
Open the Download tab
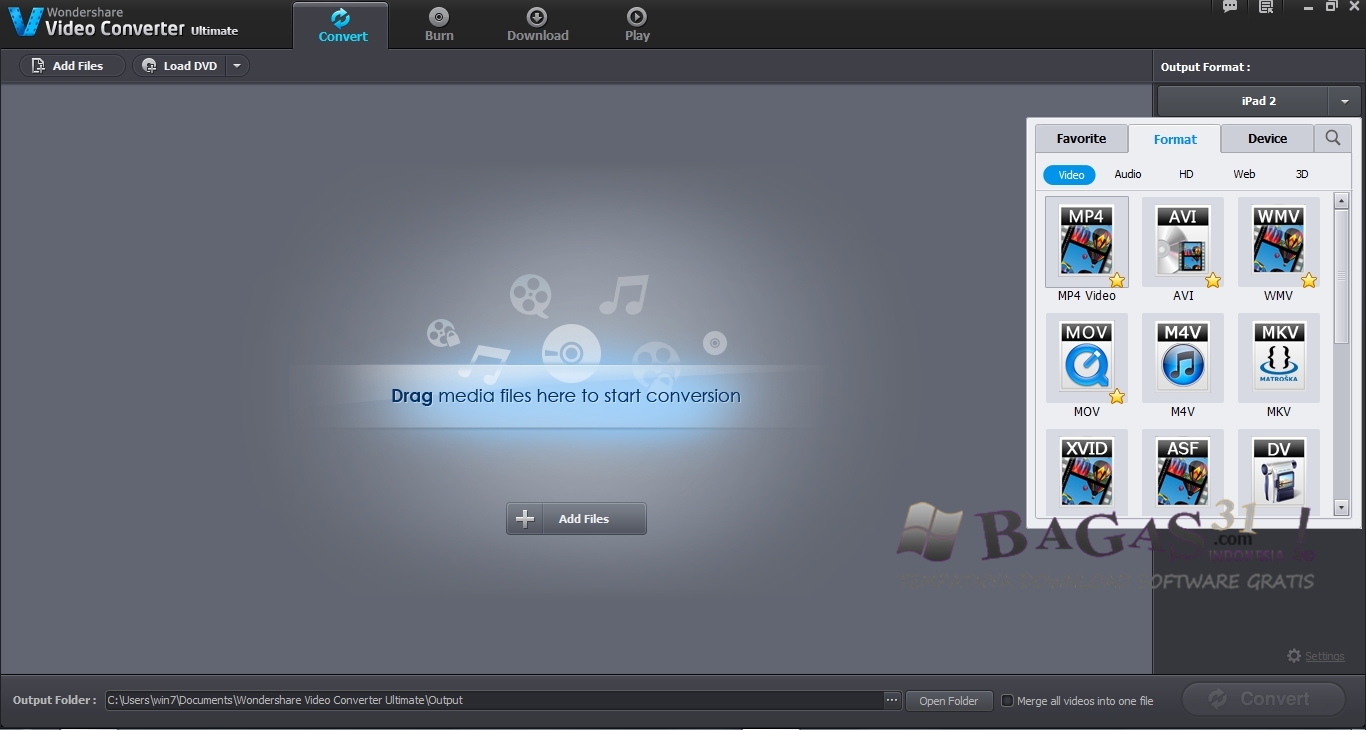[537, 25]
